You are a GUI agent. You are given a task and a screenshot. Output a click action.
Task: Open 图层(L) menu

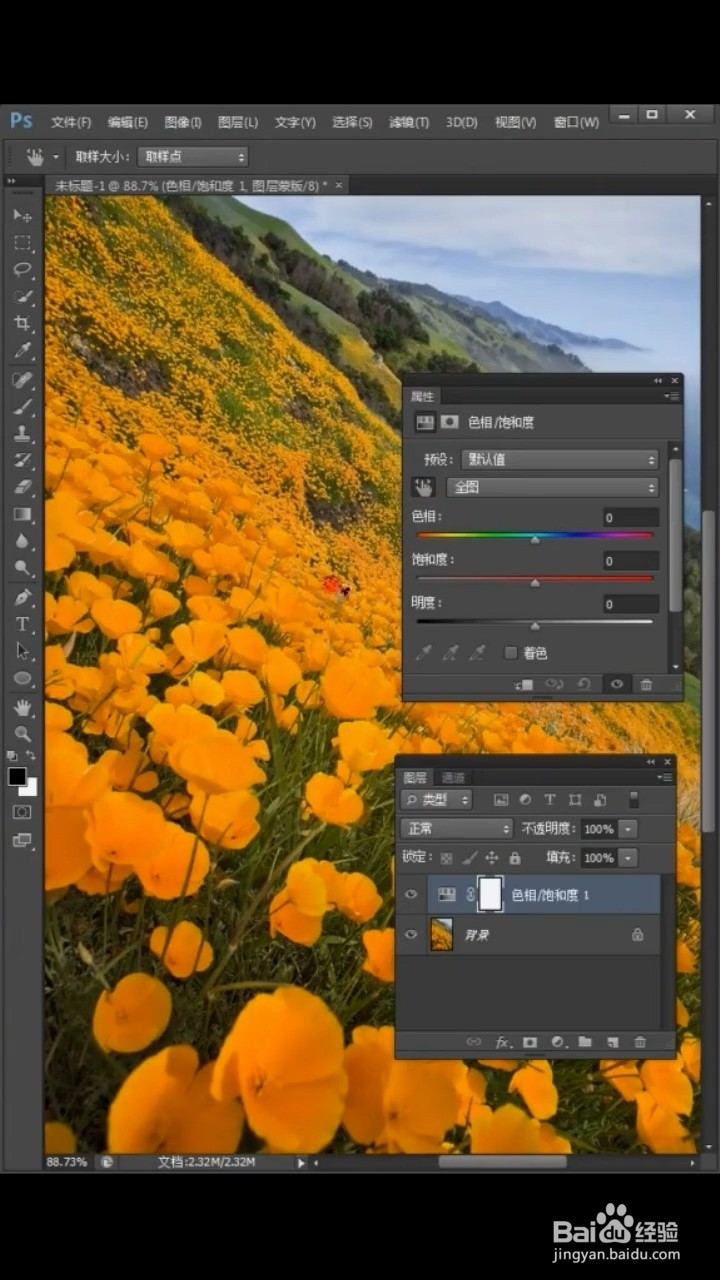[238, 122]
